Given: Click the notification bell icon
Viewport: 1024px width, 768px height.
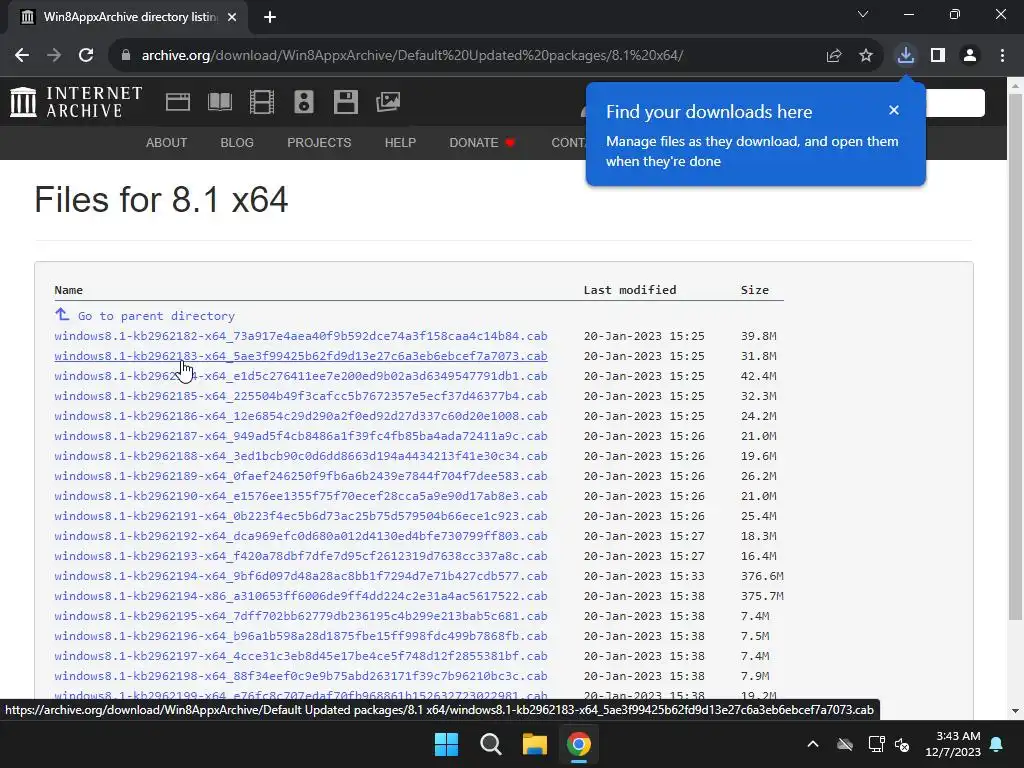Looking at the screenshot, I should (x=997, y=744).
